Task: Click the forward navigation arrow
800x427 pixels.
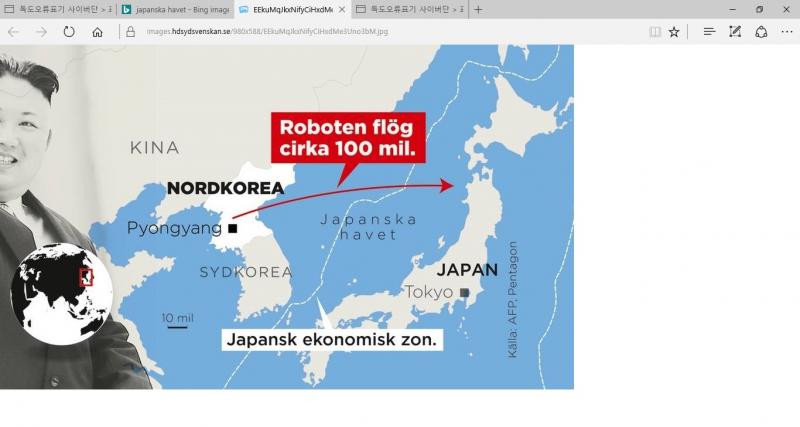Action: pyautogui.click(x=41, y=32)
